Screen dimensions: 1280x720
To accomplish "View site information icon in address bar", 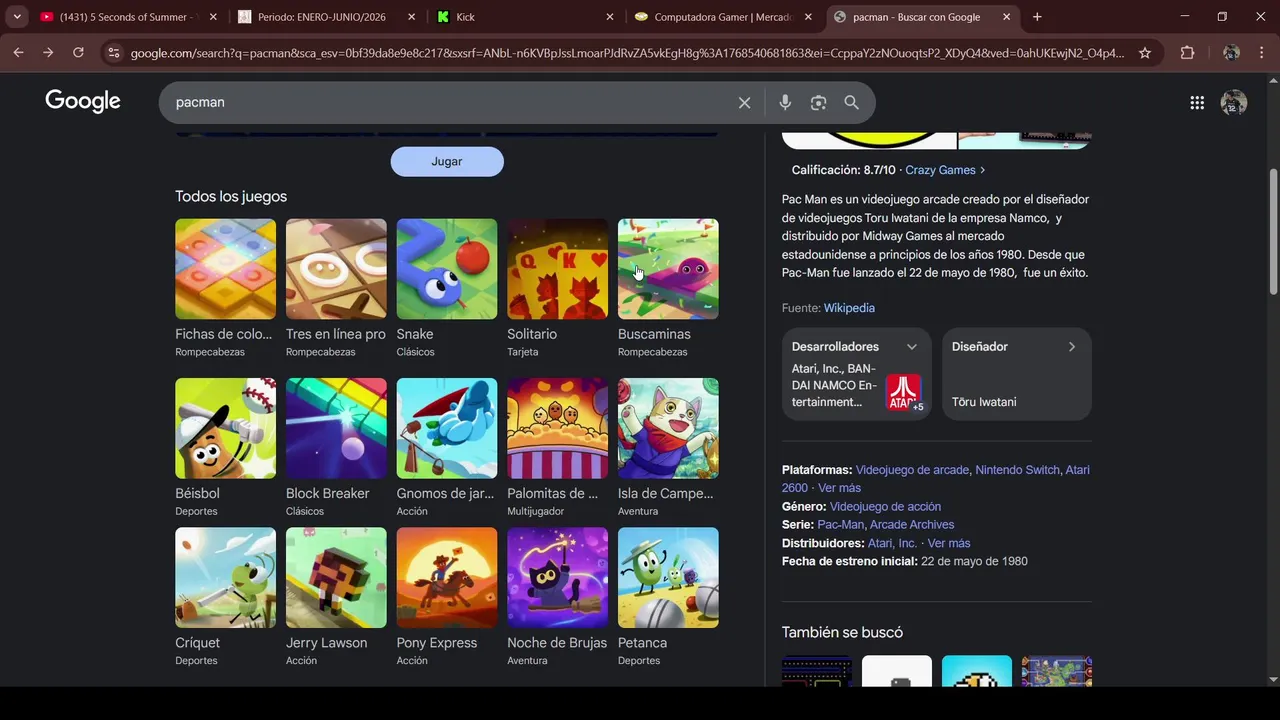I will pyautogui.click(x=114, y=53).
